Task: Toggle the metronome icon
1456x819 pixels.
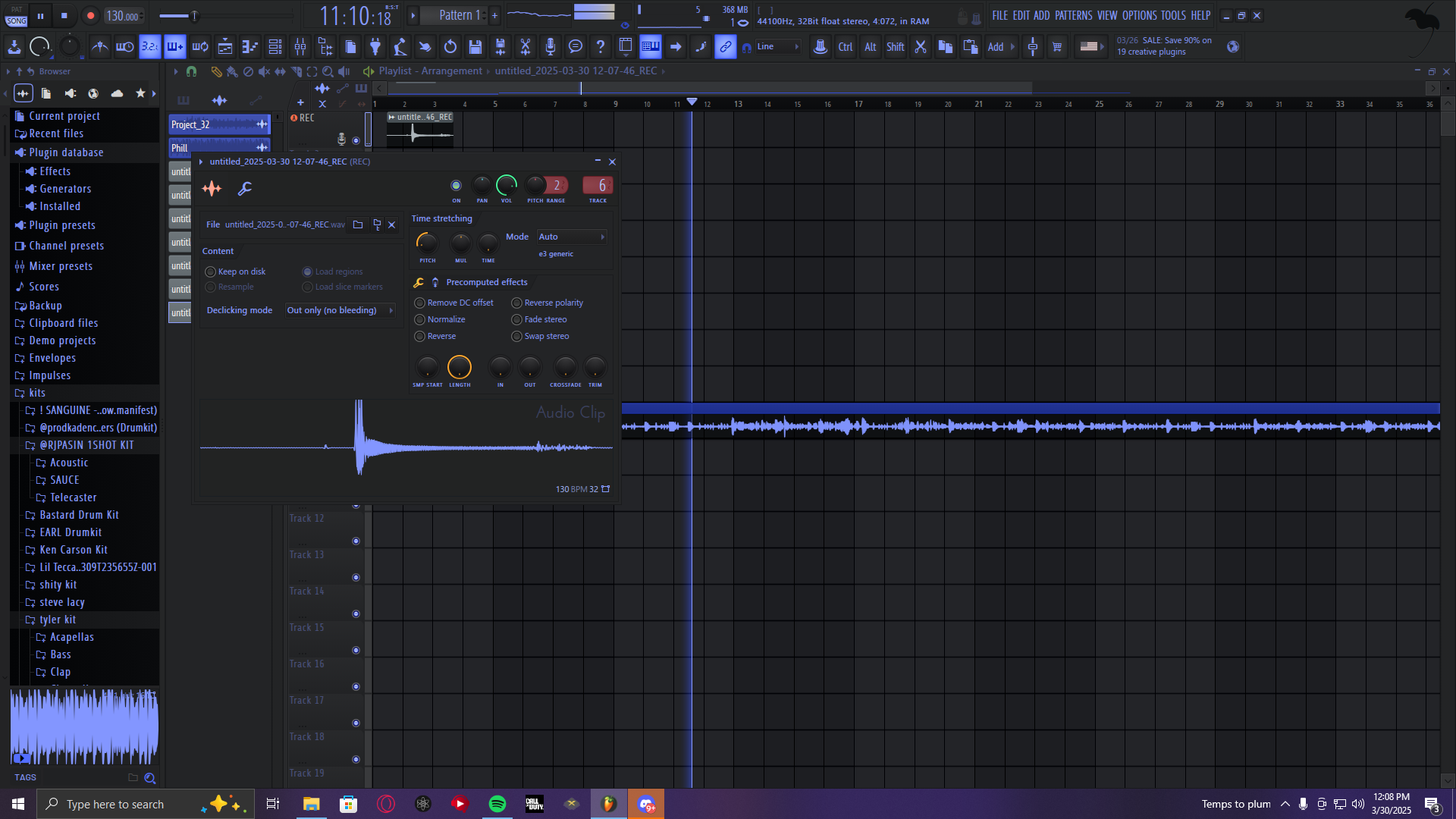Action: pyautogui.click(x=99, y=47)
